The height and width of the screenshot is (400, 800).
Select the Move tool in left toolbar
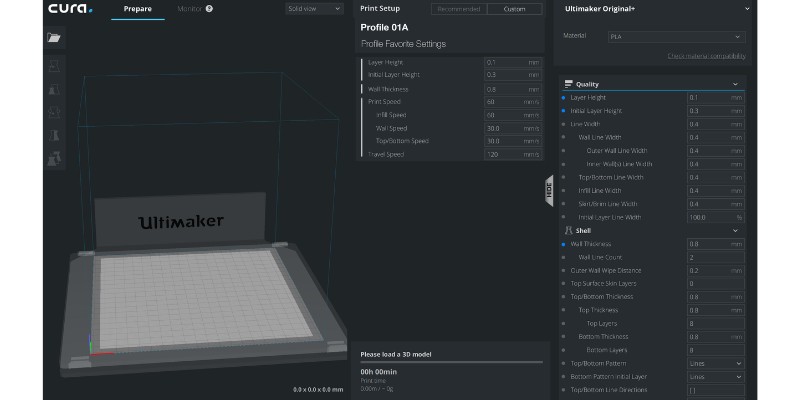click(x=54, y=65)
